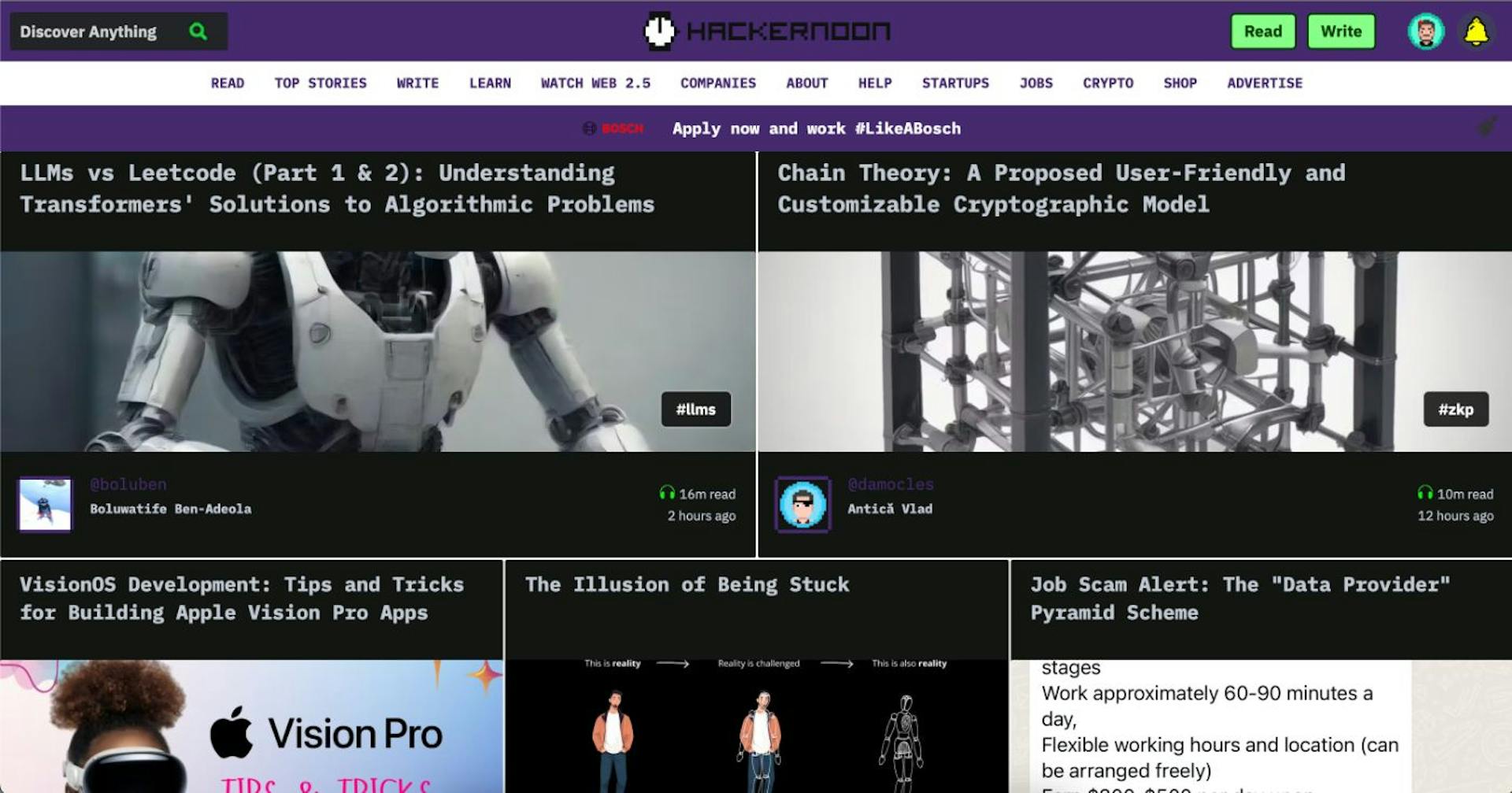Open the Chain Theory article title
The image size is (1512, 793).
point(1060,189)
